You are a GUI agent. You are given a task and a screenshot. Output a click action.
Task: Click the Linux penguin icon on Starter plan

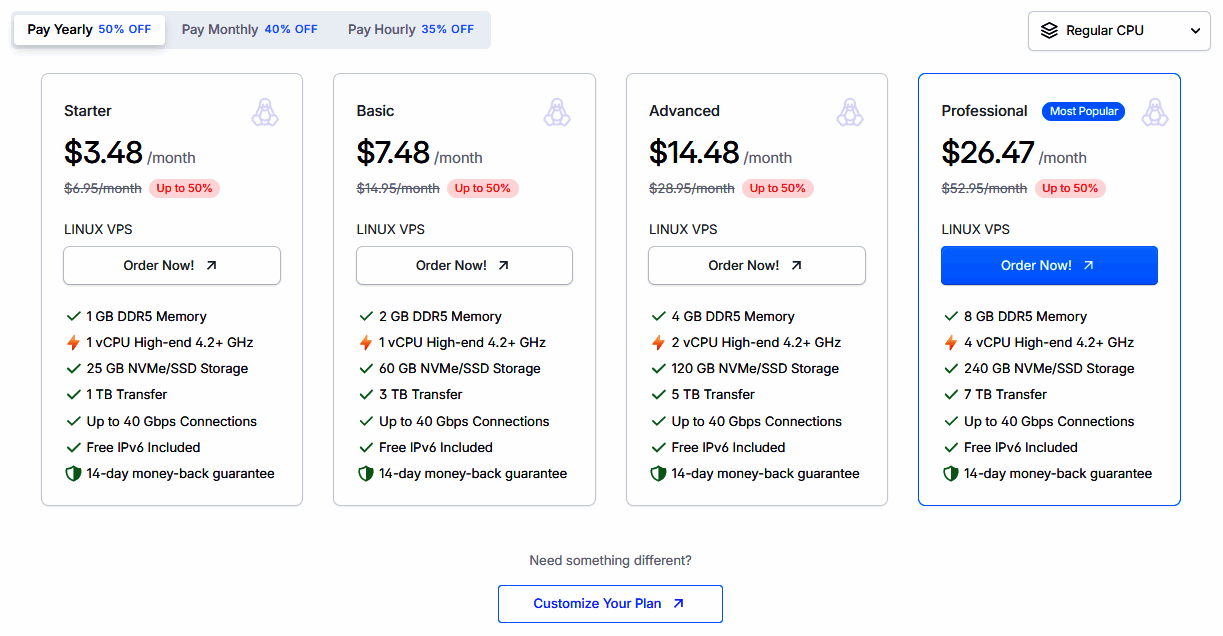265,112
